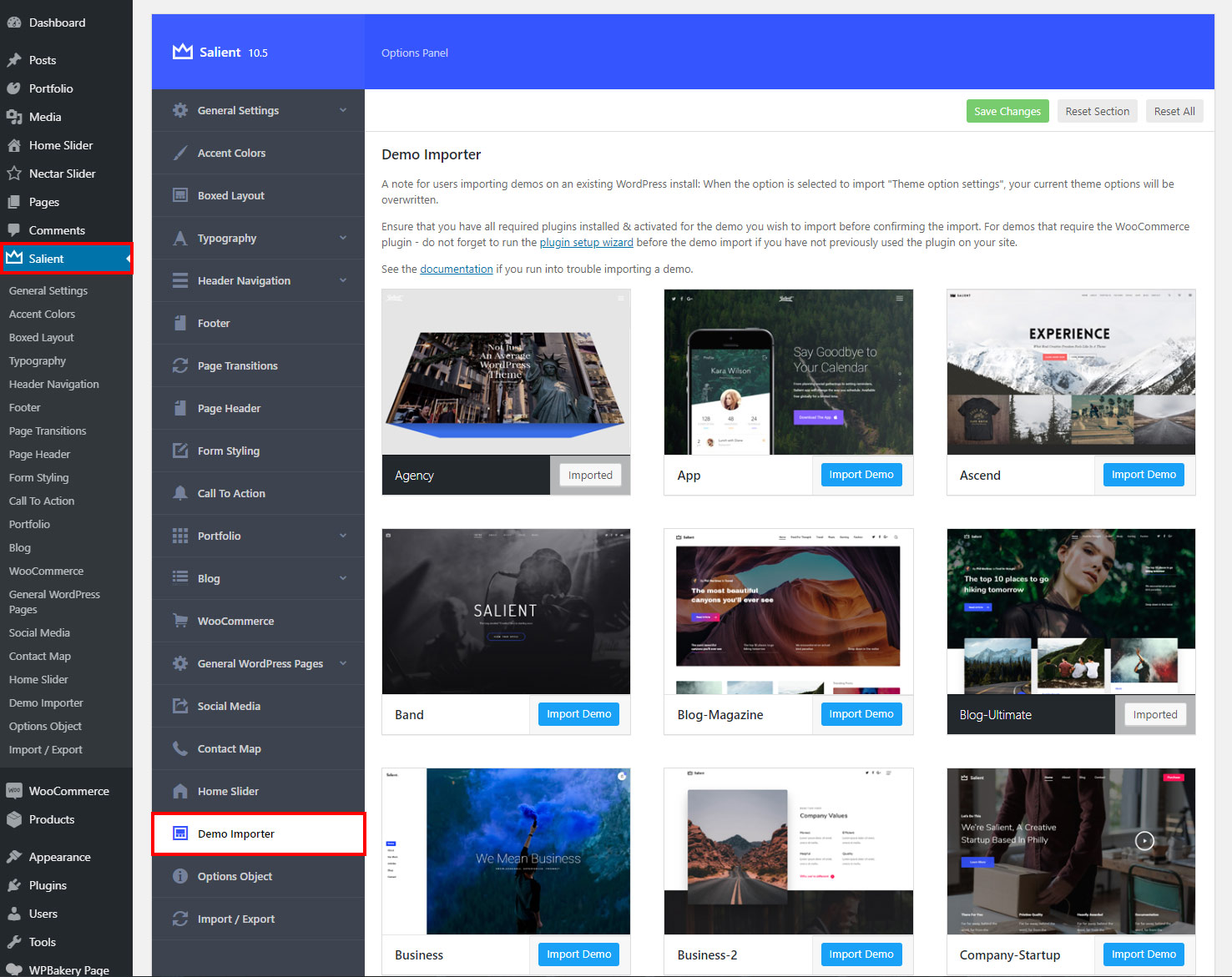
Task: Expand General Settings section chevron
Action: [343, 110]
